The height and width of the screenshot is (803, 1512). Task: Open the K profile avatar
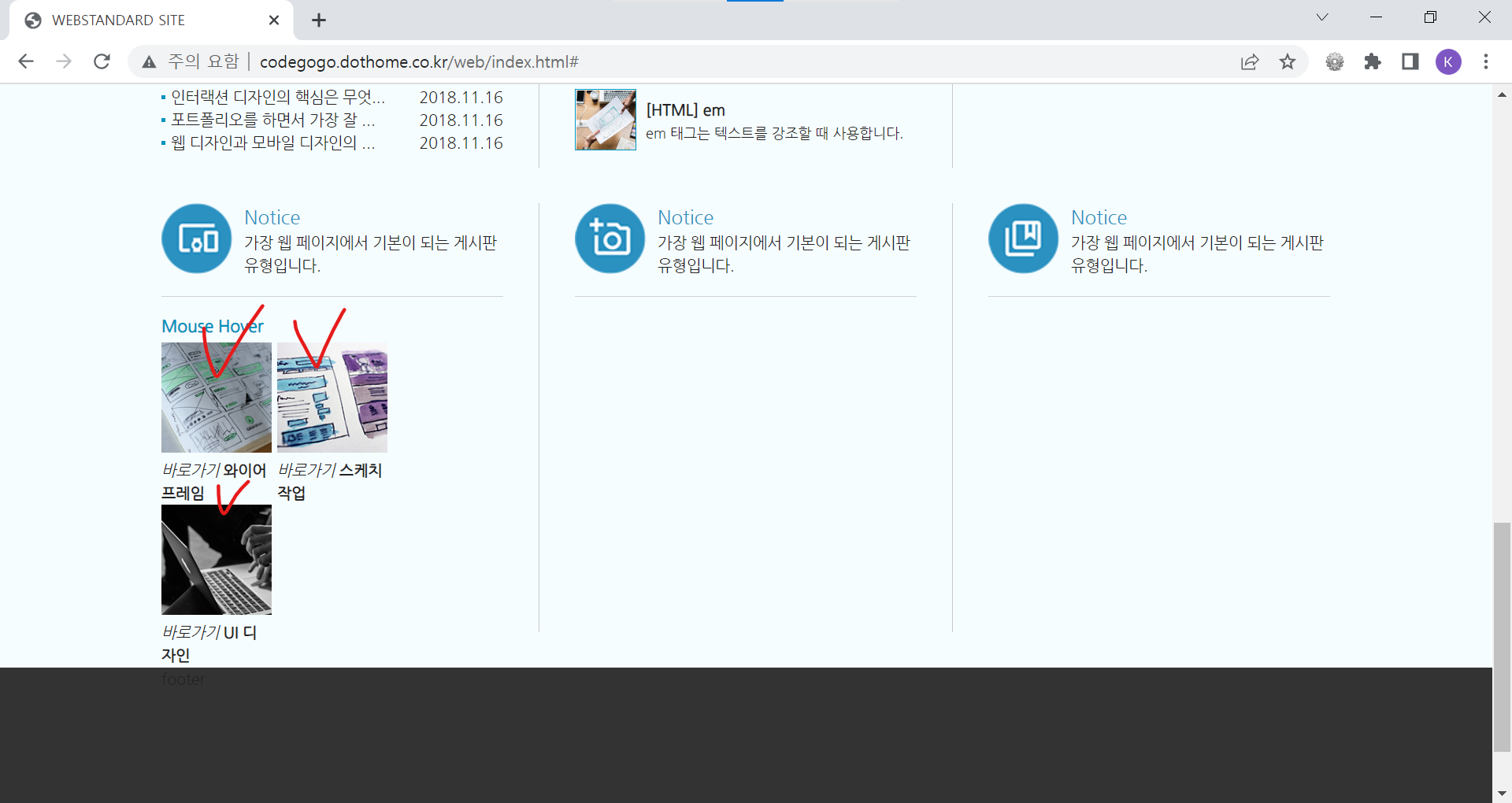1448,61
